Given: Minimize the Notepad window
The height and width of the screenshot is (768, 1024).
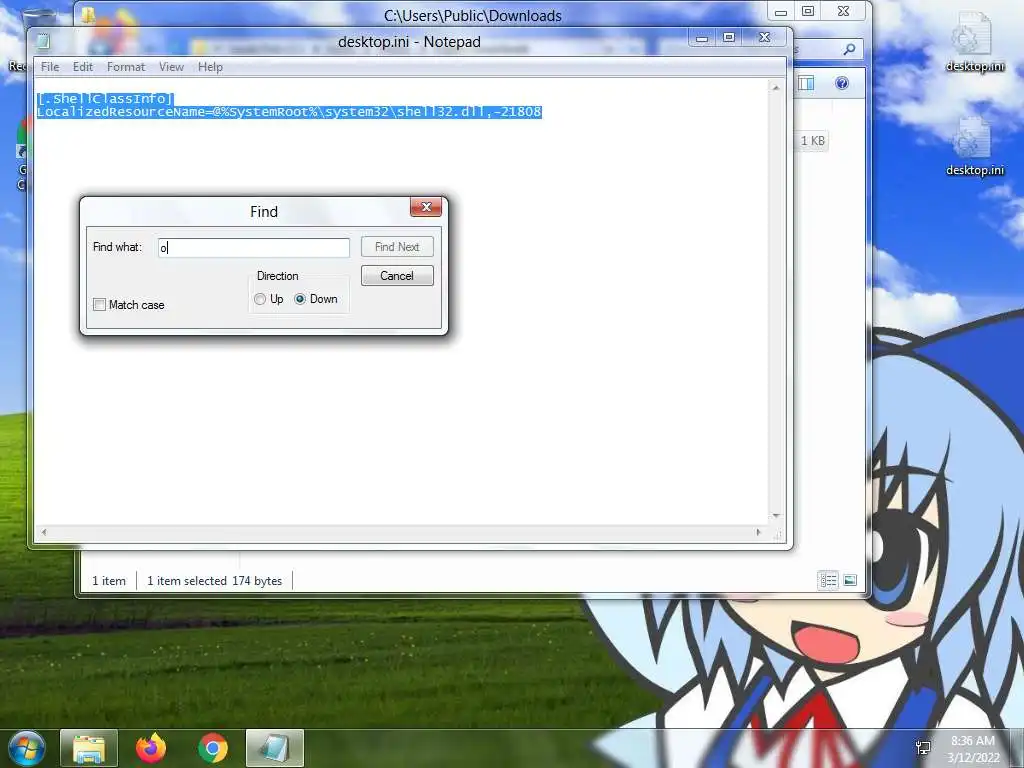Looking at the screenshot, I should tap(702, 38).
